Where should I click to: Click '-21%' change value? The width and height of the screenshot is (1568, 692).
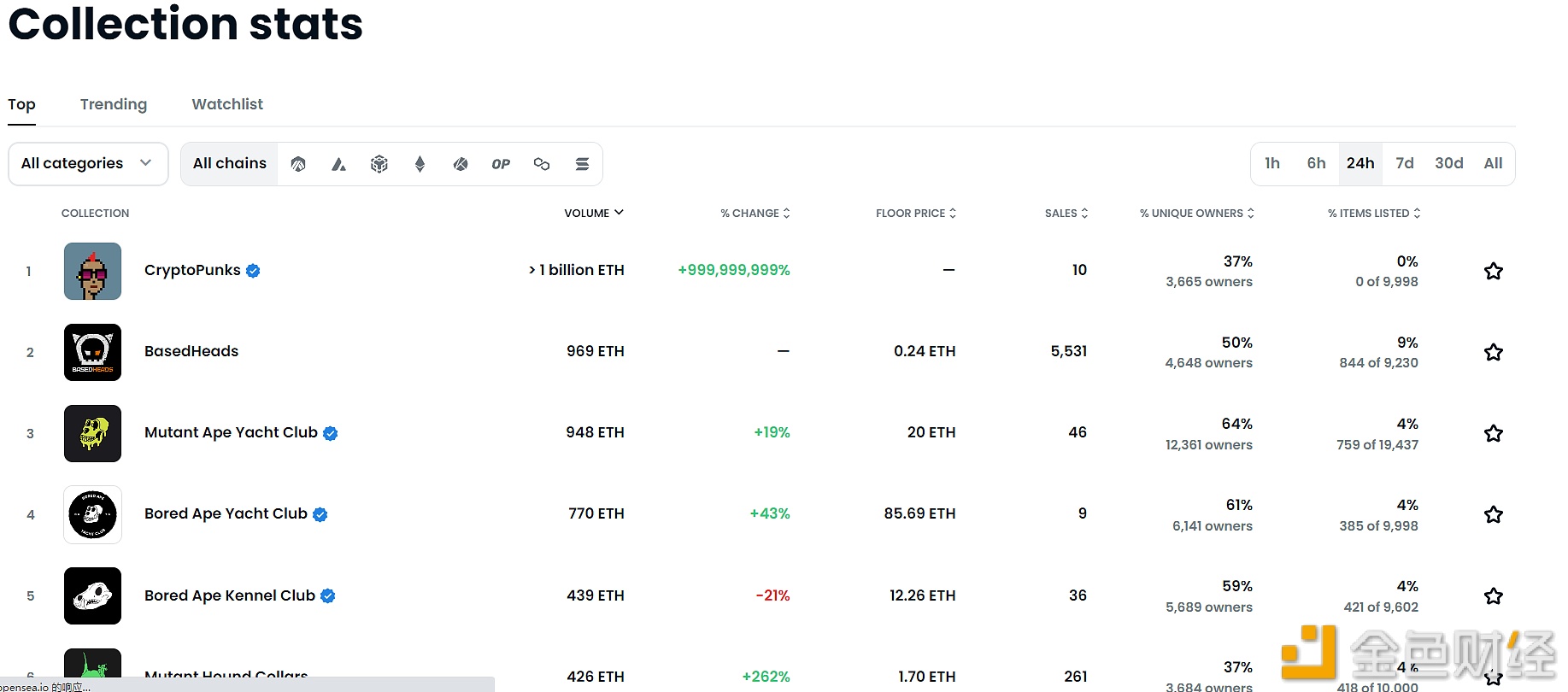(772, 595)
